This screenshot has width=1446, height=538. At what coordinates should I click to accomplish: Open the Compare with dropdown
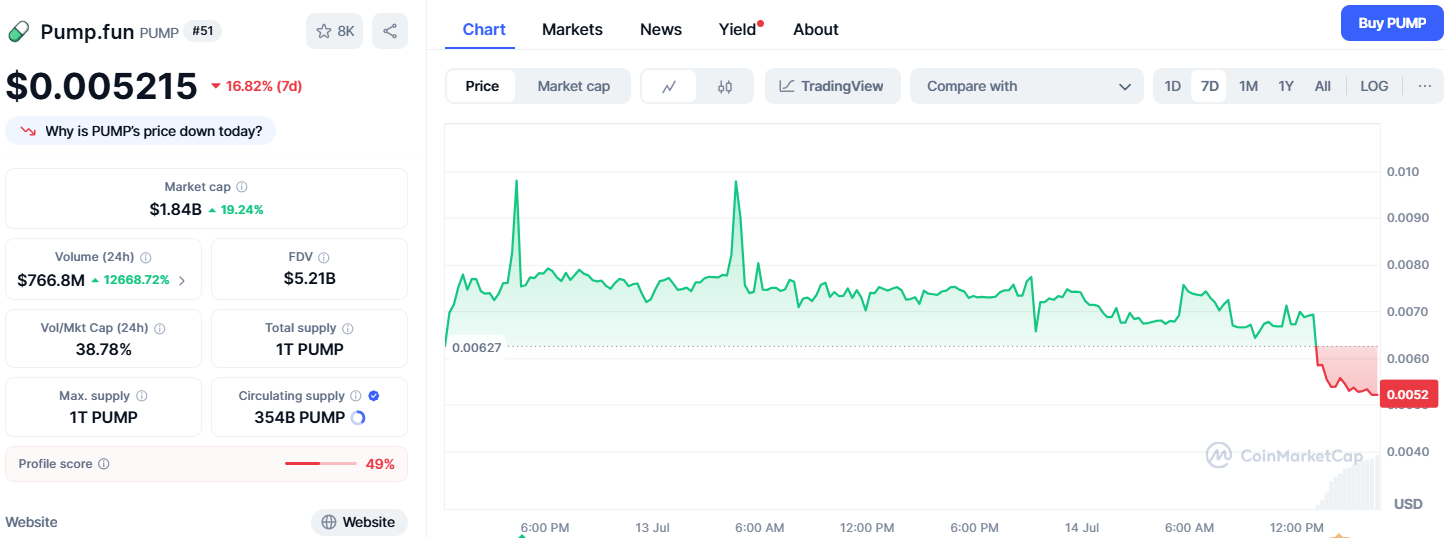(1026, 86)
